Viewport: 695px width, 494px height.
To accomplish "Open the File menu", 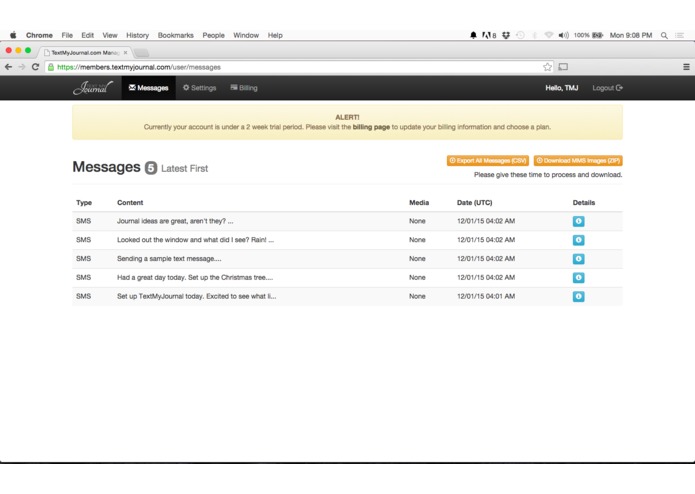I will click(x=67, y=35).
